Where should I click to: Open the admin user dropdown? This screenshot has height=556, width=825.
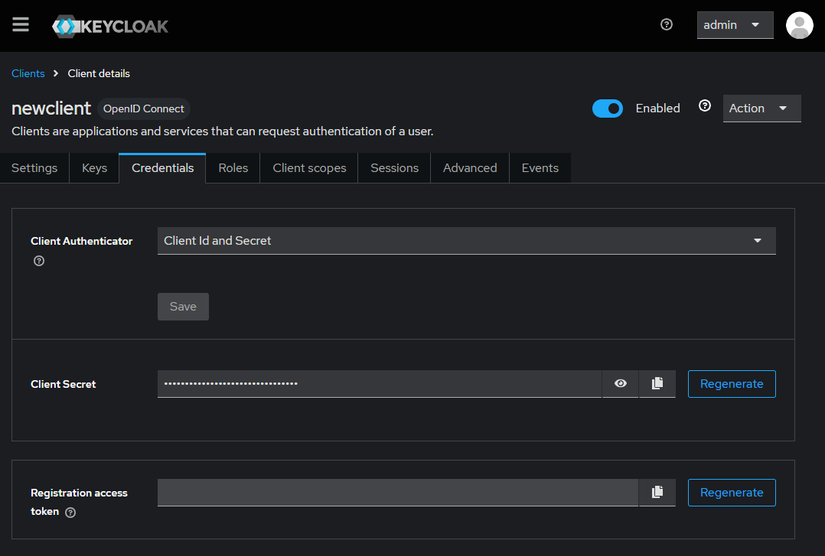click(x=735, y=25)
